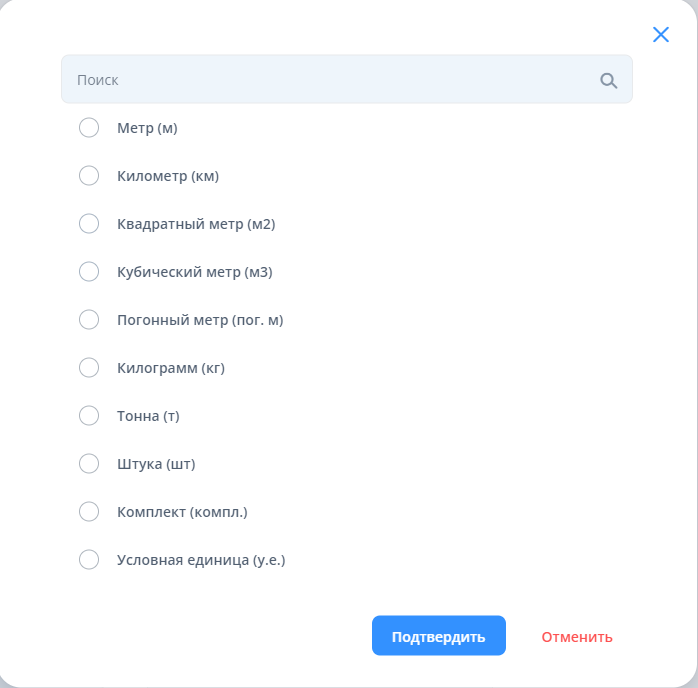
Task: Choose the Условная единица (у.е.) radio circle
Action: [89, 560]
